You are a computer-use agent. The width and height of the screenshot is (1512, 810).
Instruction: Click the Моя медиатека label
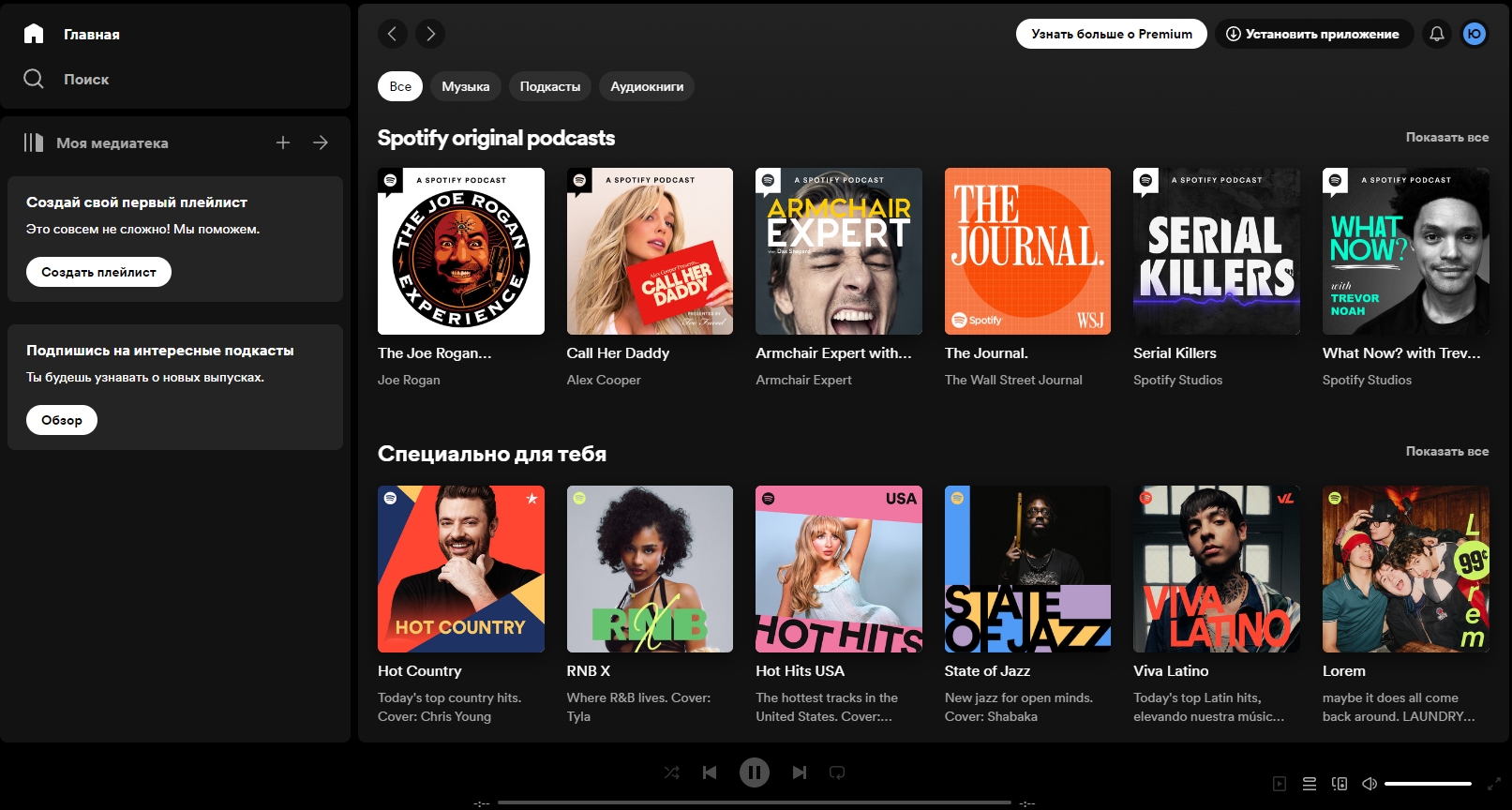[112, 142]
